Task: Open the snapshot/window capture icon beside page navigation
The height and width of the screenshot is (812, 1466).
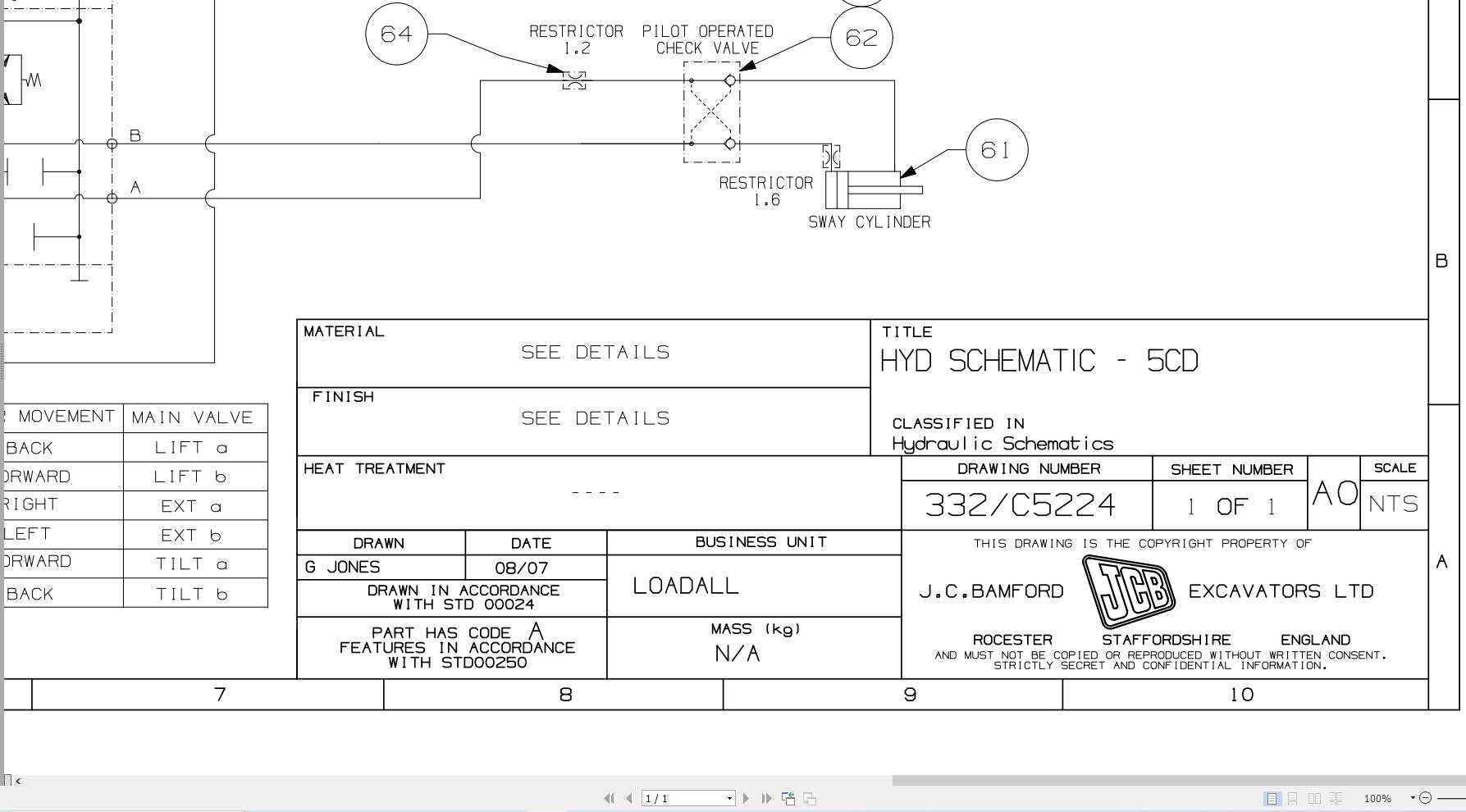Action: coord(789,797)
